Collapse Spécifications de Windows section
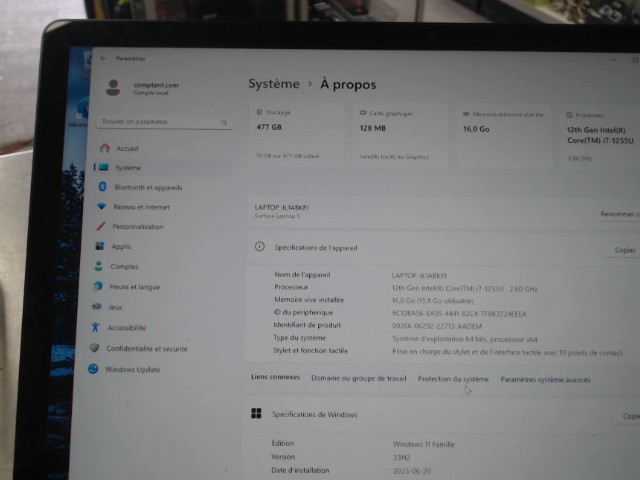 [x=441, y=415]
